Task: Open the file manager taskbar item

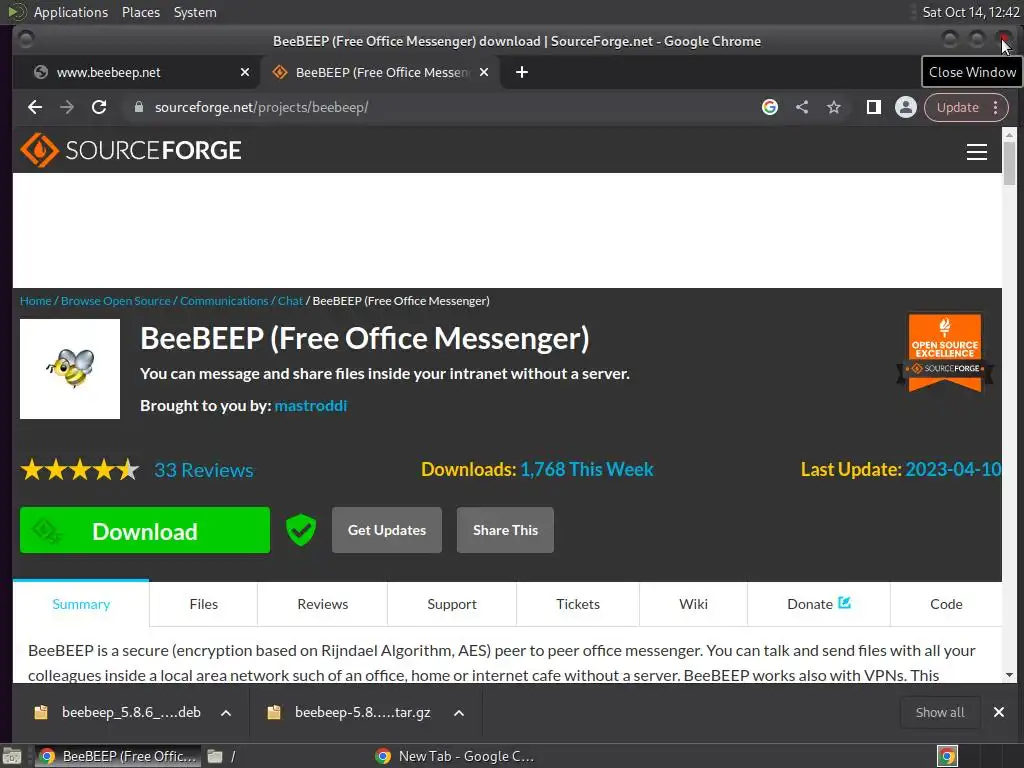Action: point(222,756)
